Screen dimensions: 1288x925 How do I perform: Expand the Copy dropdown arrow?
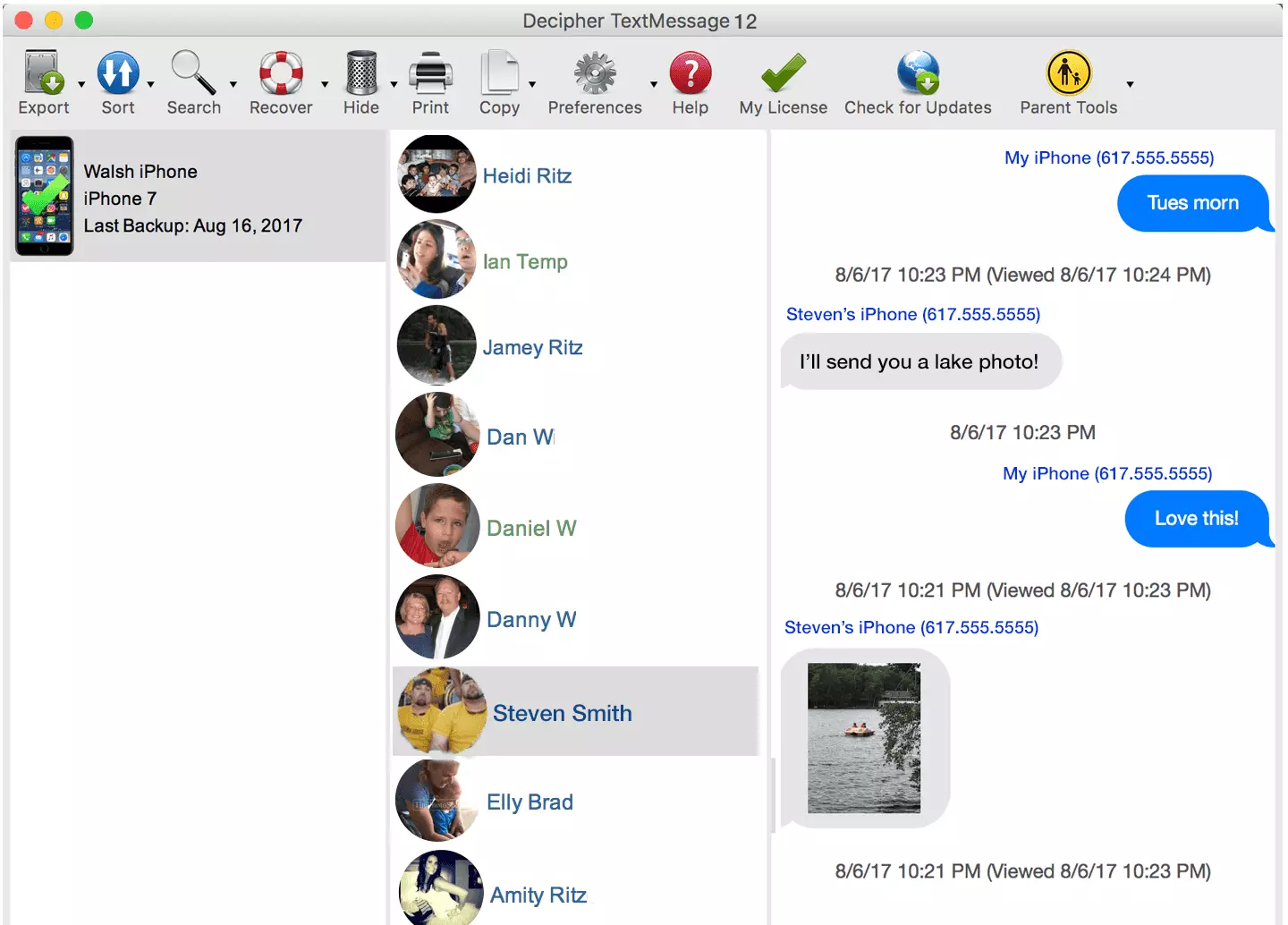[x=532, y=84]
